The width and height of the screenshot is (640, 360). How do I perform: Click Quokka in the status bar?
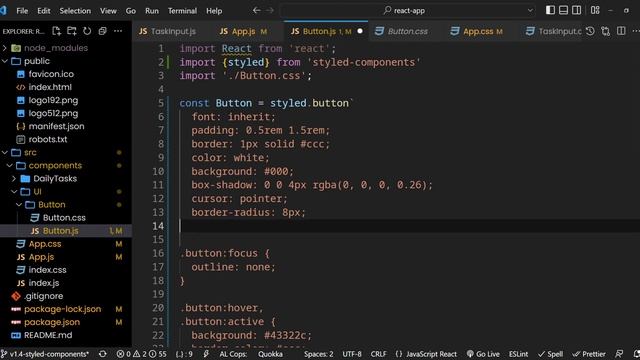pyautogui.click(x=270, y=354)
